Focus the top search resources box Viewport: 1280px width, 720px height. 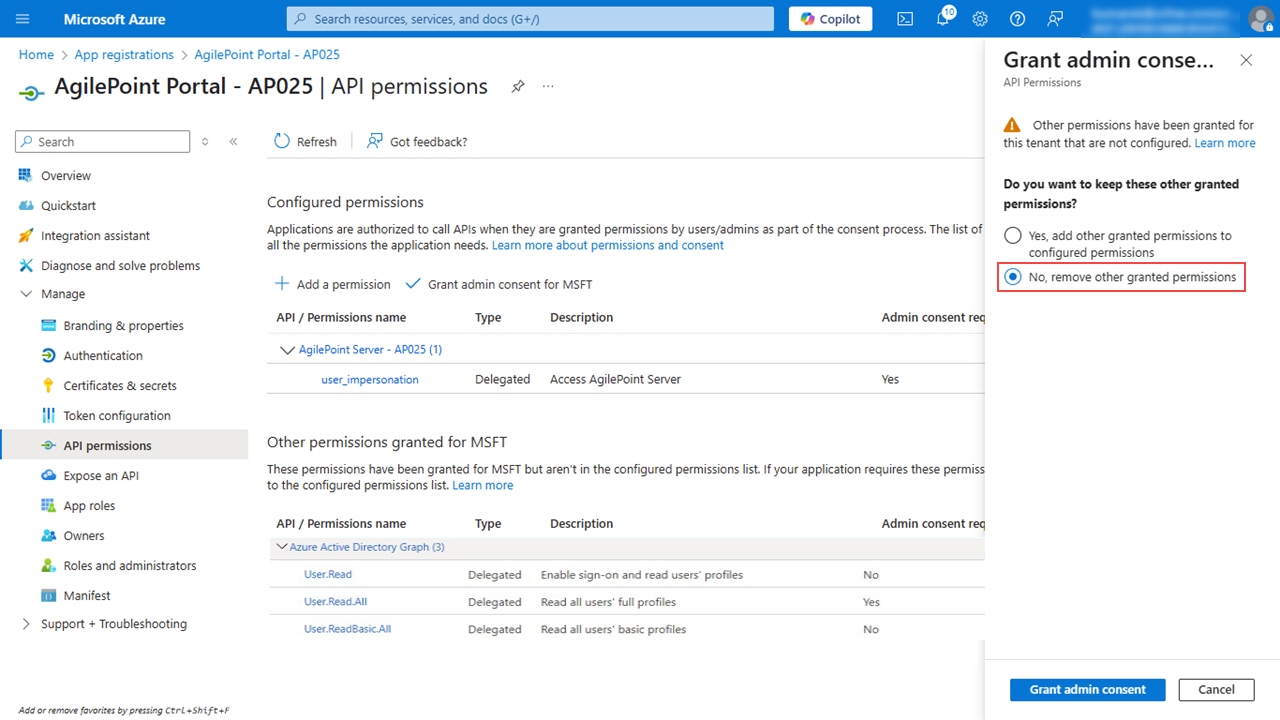pyautogui.click(x=530, y=19)
